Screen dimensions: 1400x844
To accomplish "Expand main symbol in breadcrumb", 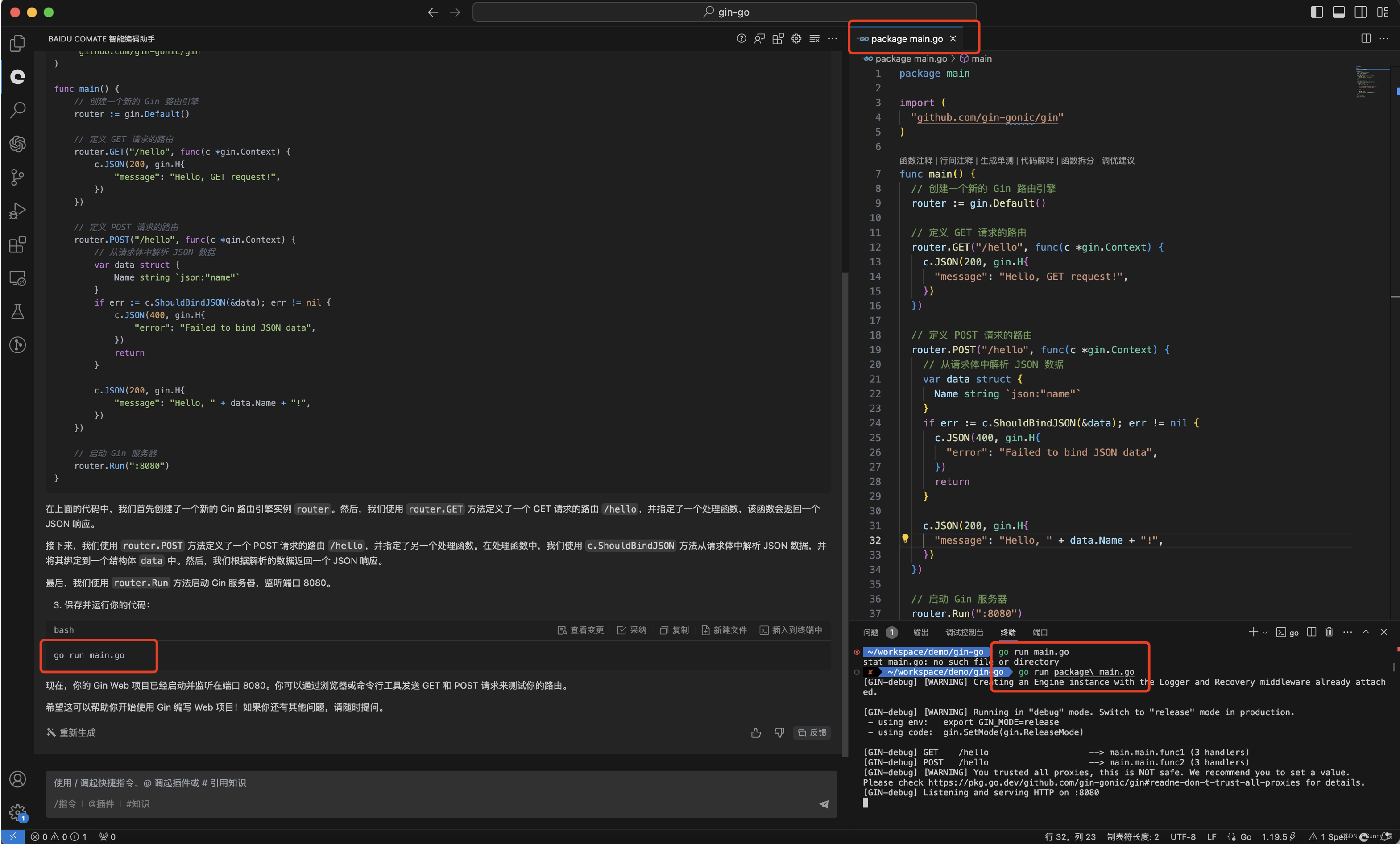I will 981,58.
